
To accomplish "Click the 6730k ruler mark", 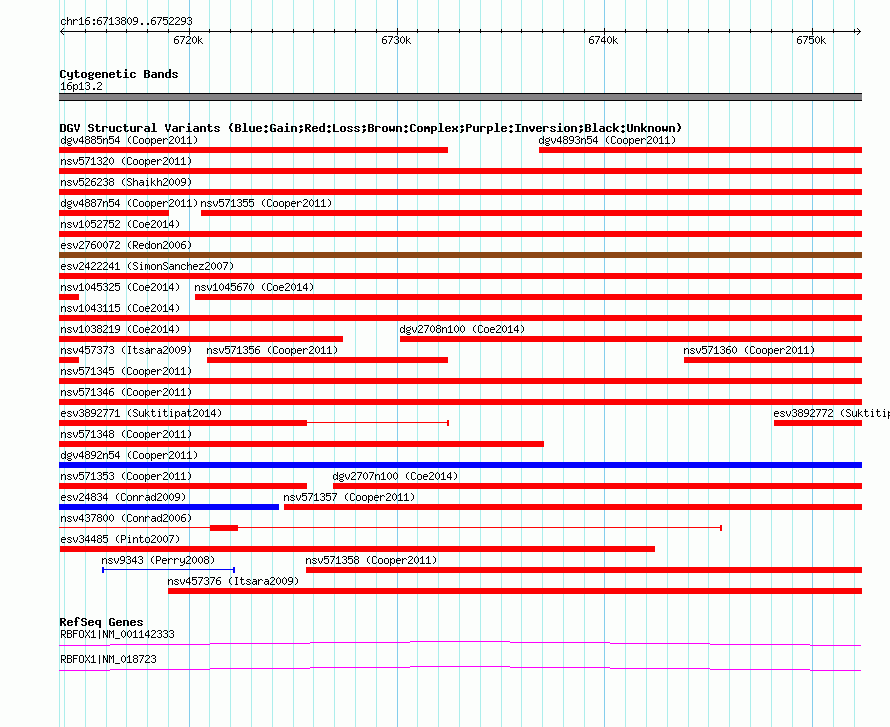I will tap(396, 40).
